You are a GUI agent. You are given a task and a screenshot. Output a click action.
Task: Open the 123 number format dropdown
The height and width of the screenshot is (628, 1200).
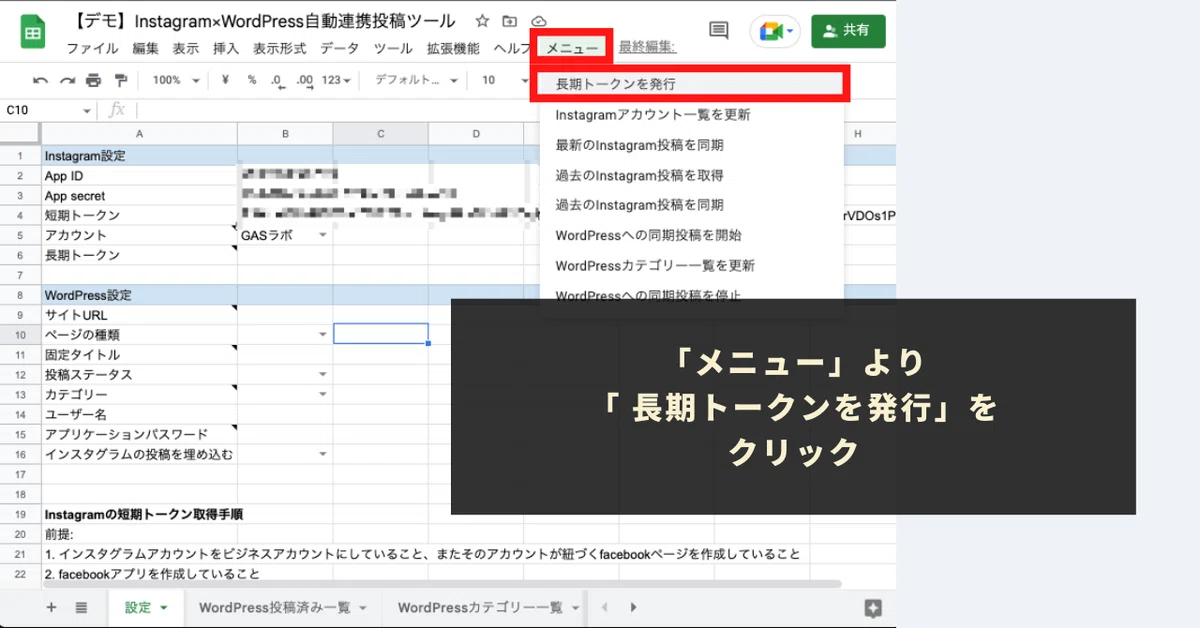pos(336,81)
